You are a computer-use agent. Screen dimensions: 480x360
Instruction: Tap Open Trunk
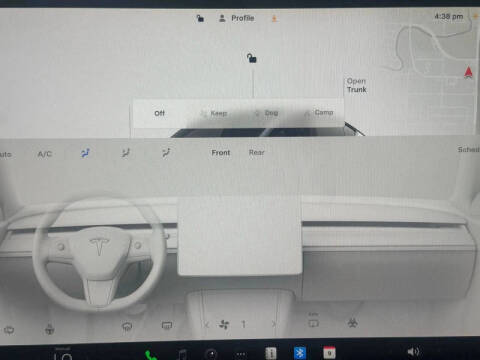click(x=357, y=85)
